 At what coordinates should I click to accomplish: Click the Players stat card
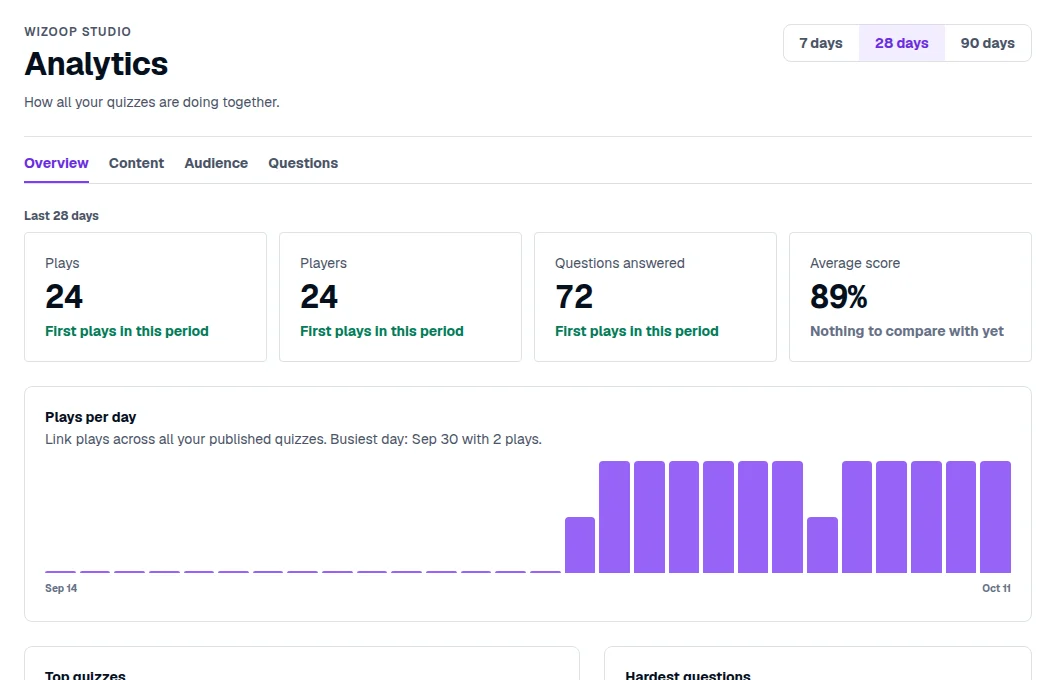(400, 297)
